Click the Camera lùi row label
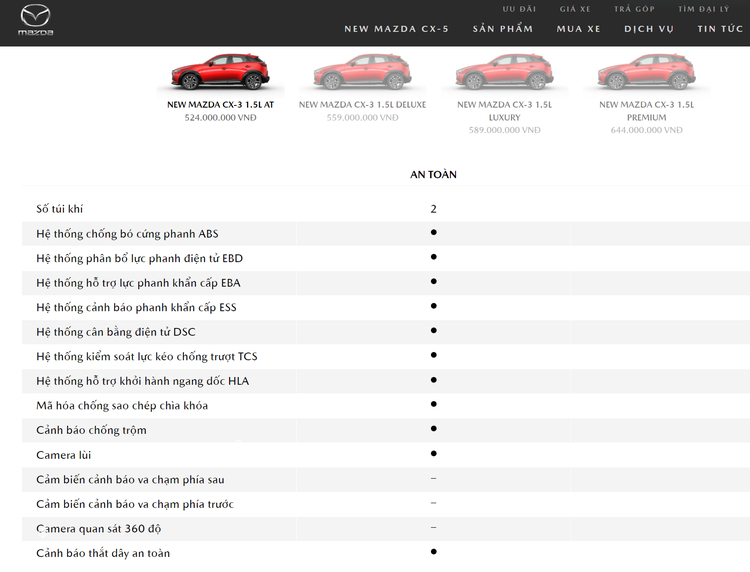This screenshot has height=572, width=750. point(64,455)
